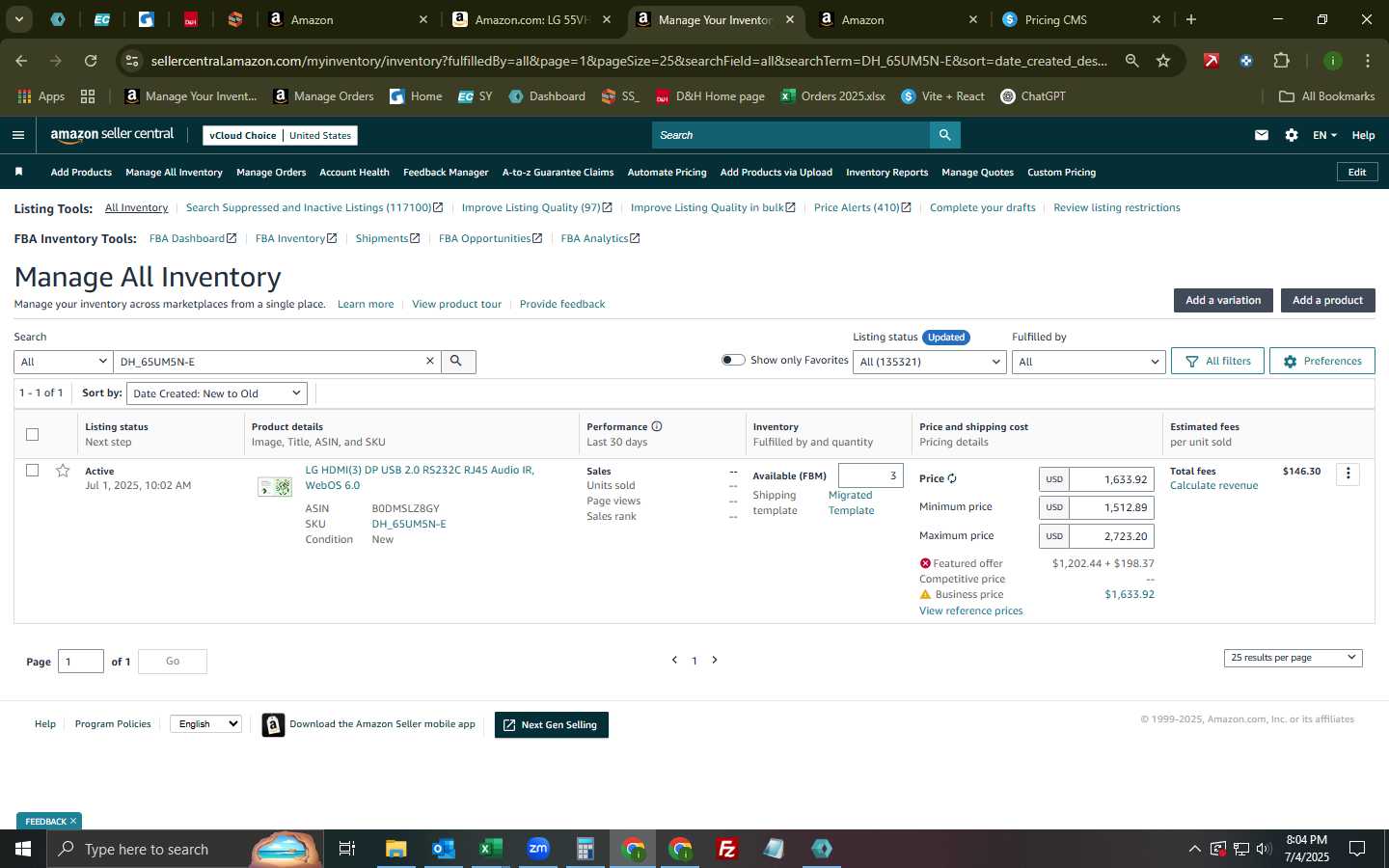Open the English language dropdown in footer
This screenshot has width=1389, height=868.
[205, 724]
